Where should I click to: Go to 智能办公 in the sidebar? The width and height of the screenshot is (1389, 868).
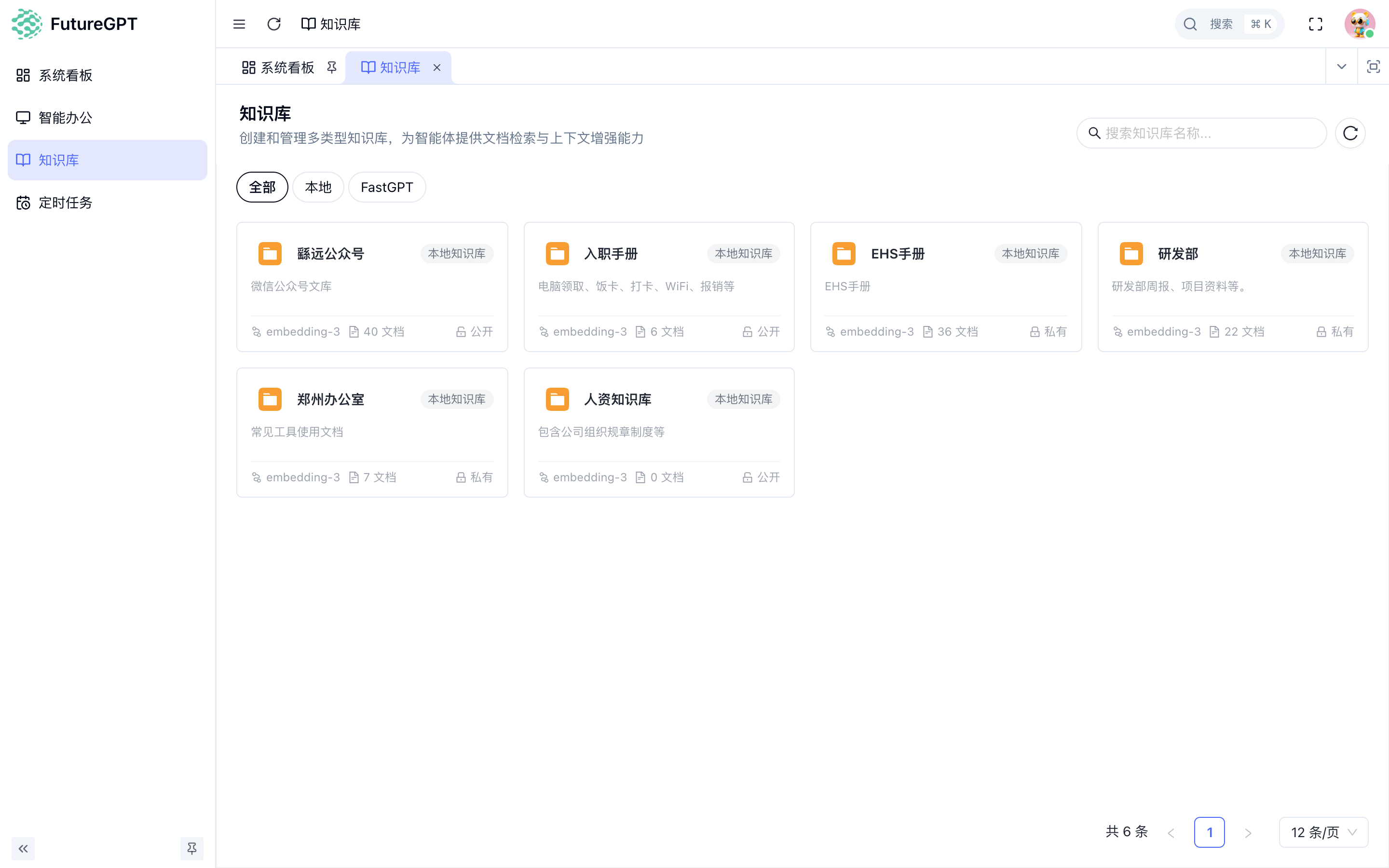click(x=108, y=118)
